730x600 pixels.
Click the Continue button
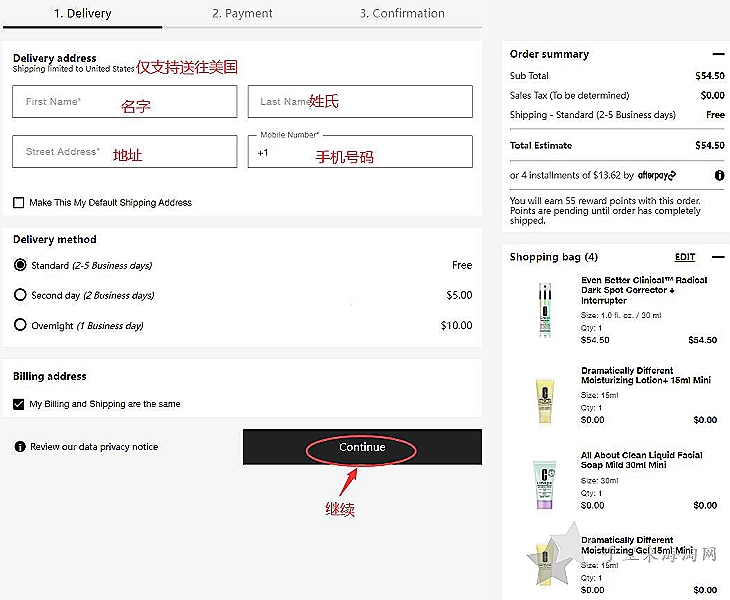pos(362,447)
